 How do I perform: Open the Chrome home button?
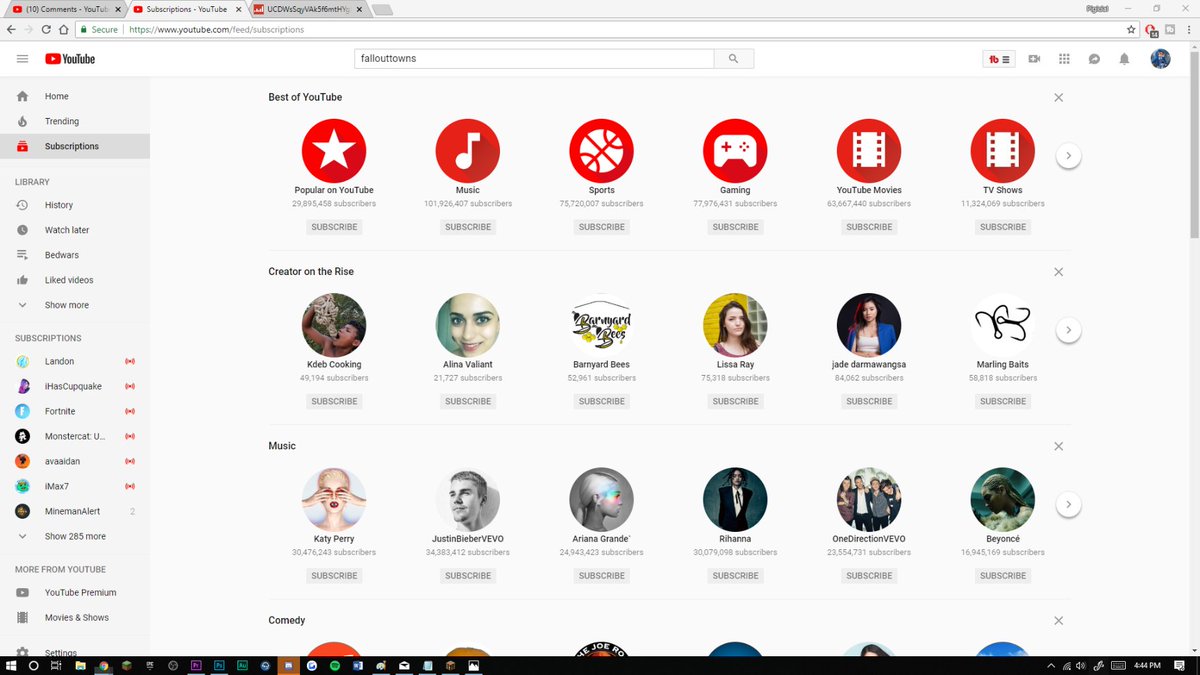tap(63, 30)
